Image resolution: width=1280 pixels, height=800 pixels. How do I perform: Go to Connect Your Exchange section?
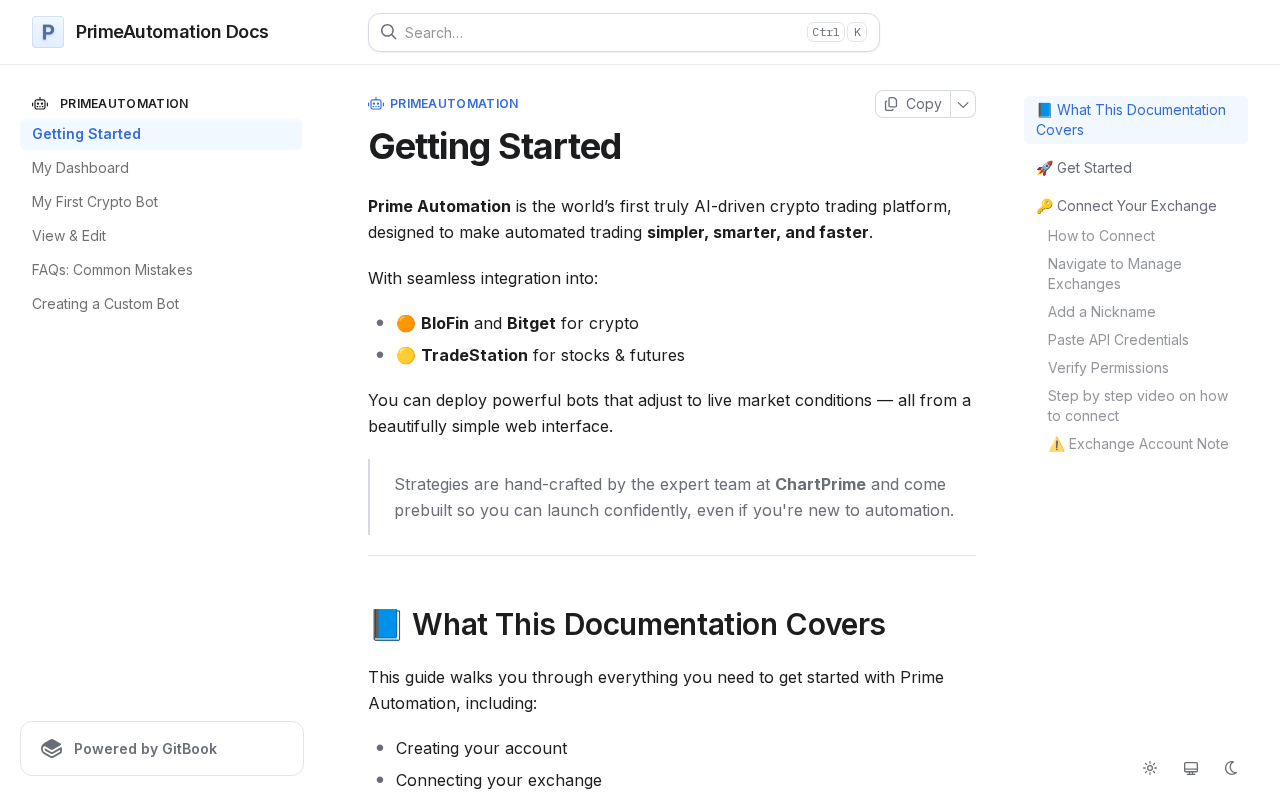[x=1126, y=206]
